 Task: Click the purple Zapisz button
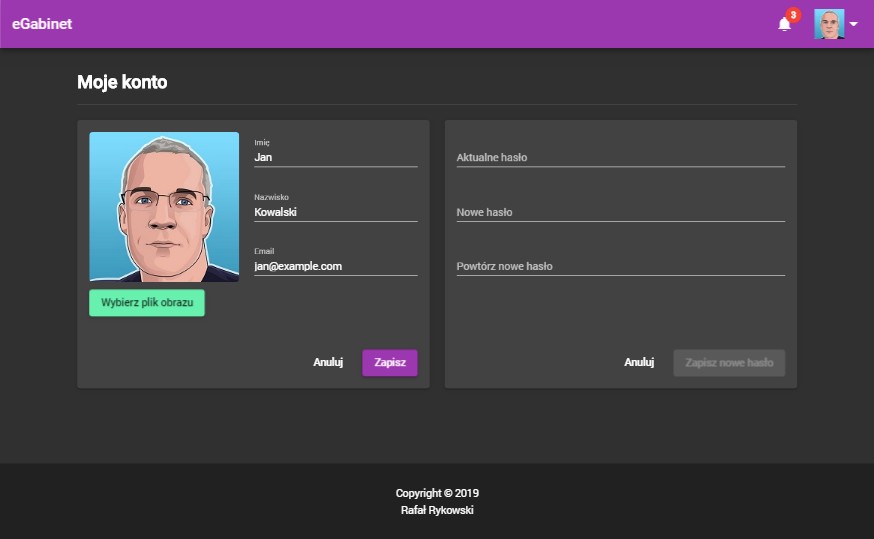coord(390,362)
